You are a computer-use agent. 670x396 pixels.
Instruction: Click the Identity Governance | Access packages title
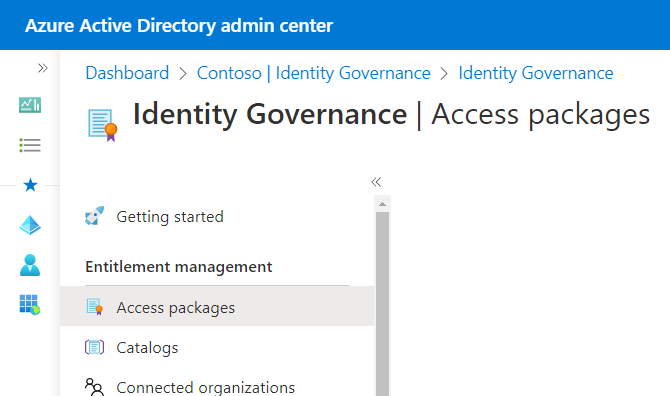click(x=391, y=114)
